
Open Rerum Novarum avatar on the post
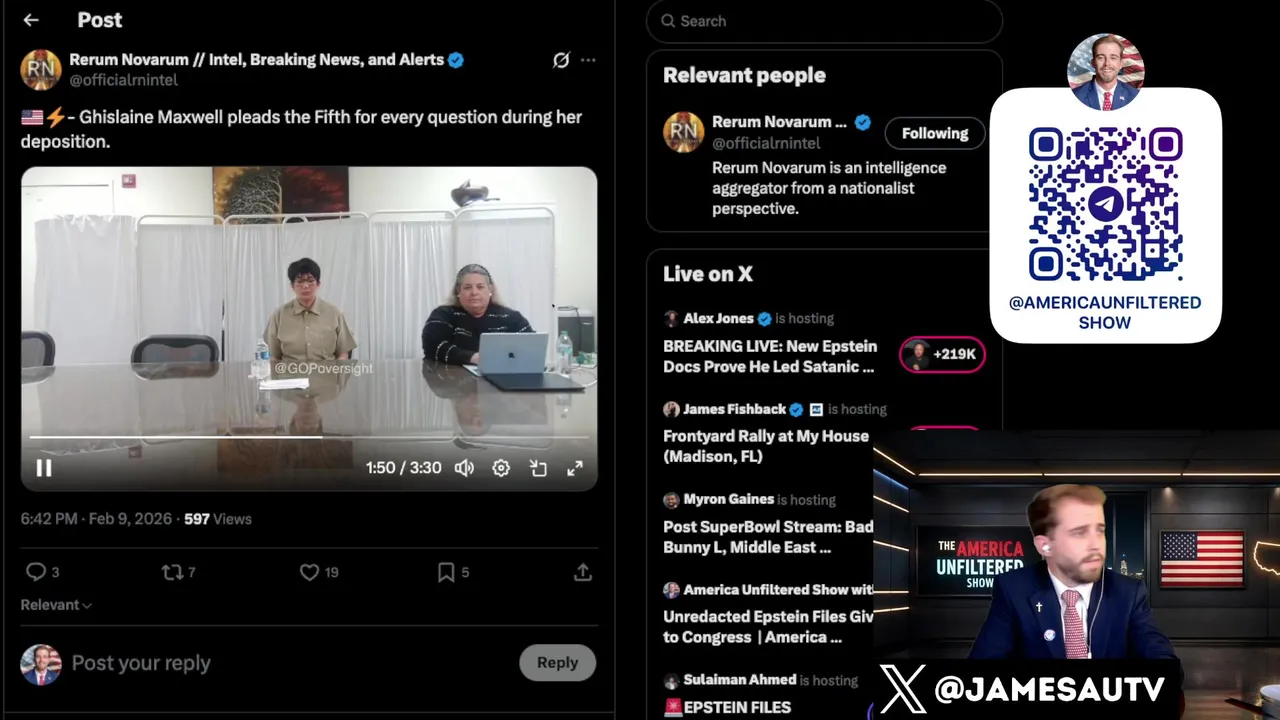tap(41, 70)
